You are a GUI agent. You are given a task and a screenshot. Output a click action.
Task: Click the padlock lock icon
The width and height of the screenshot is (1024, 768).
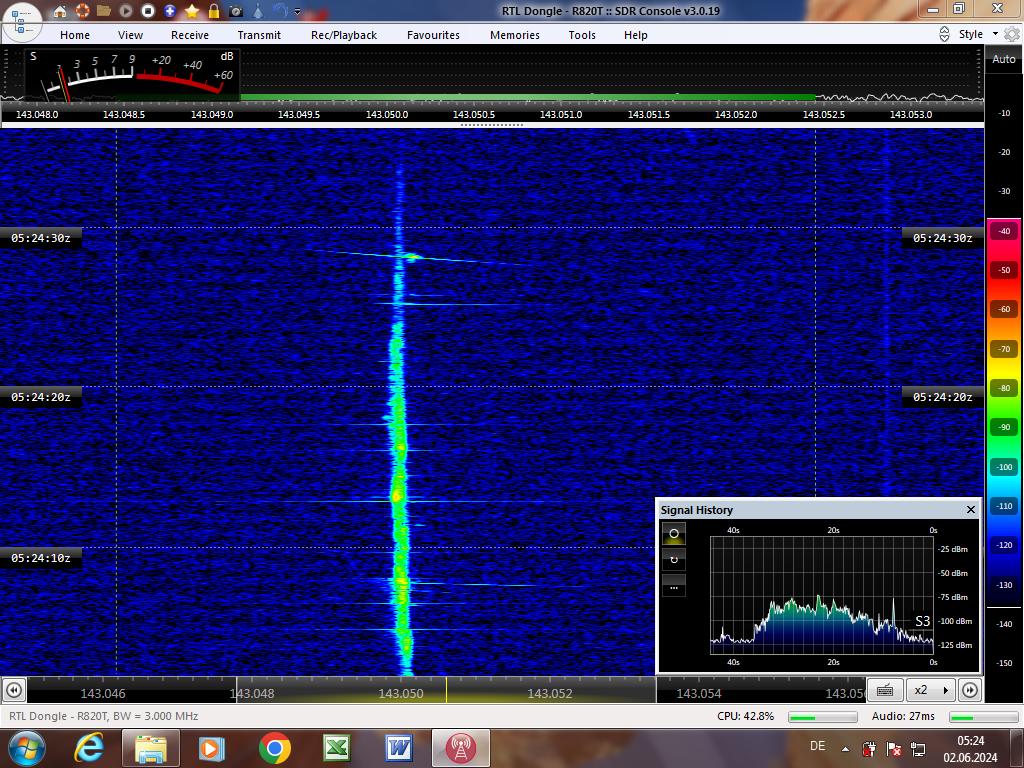(x=214, y=11)
